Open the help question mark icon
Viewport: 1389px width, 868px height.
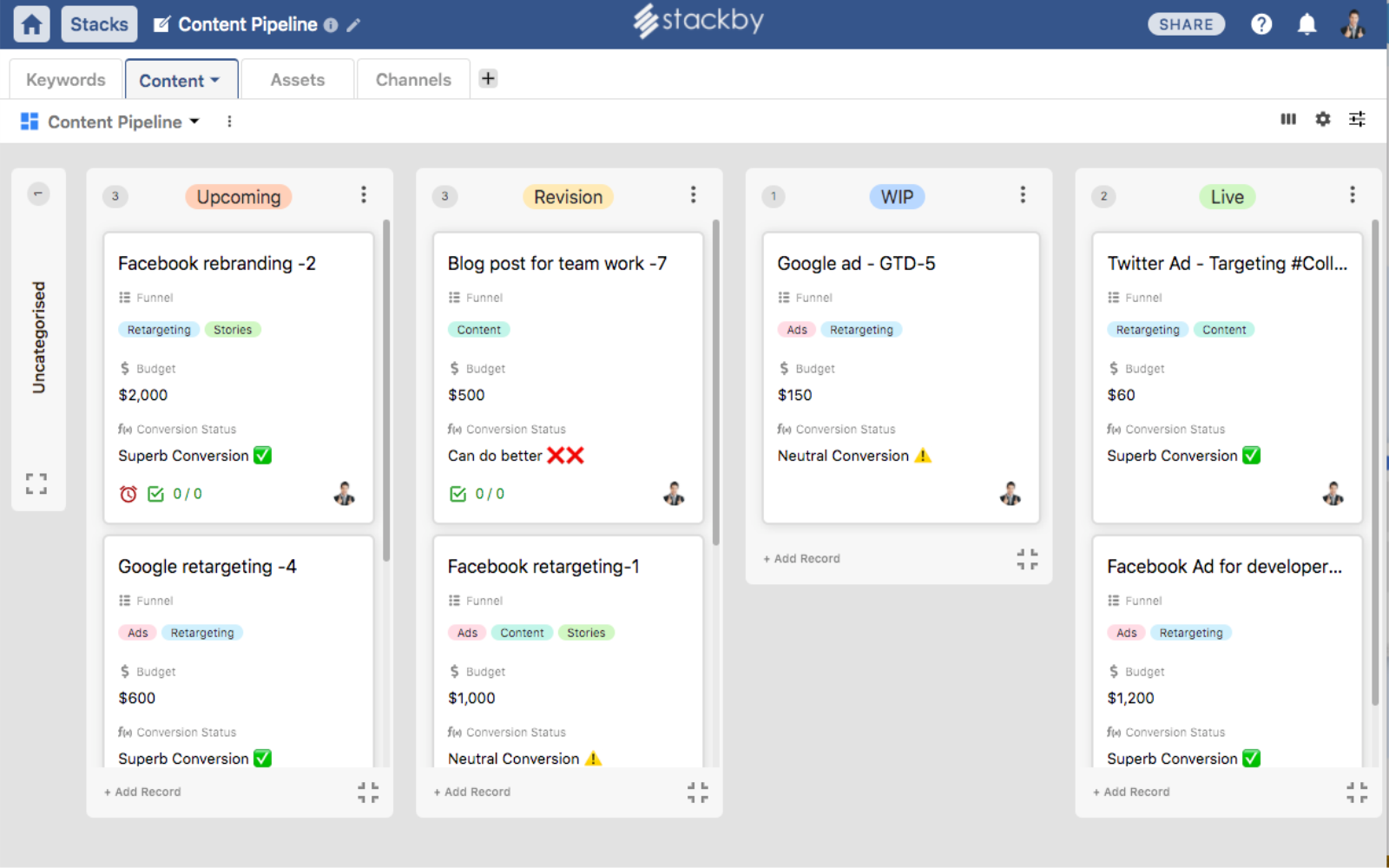[1261, 23]
